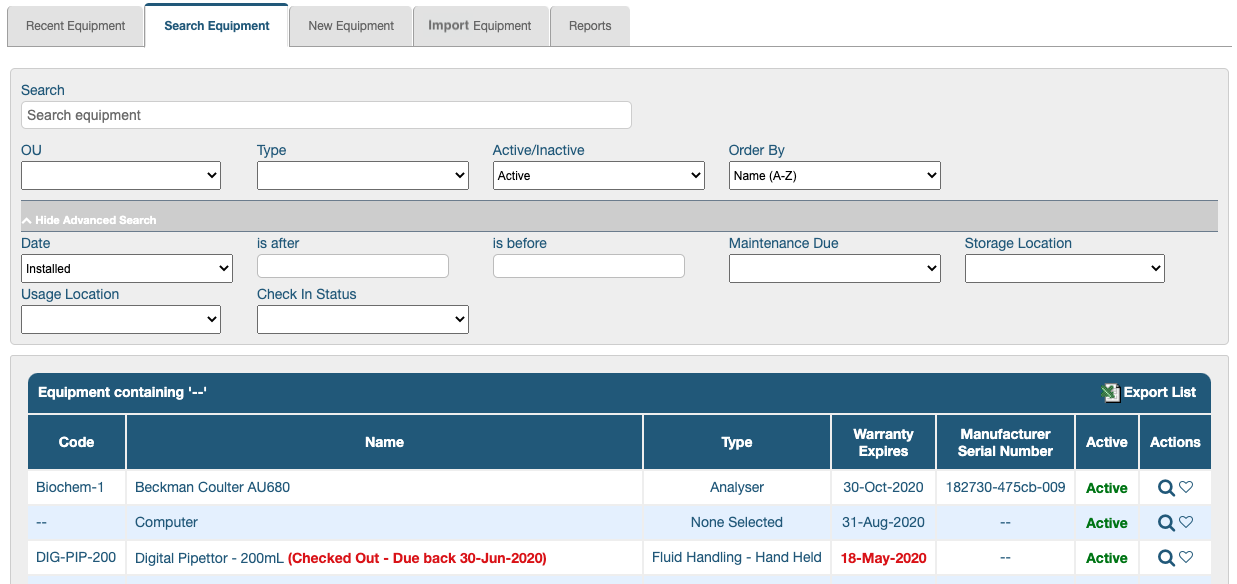Open the New Equipment tab
1237x584 pixels.
coord(351,26)
